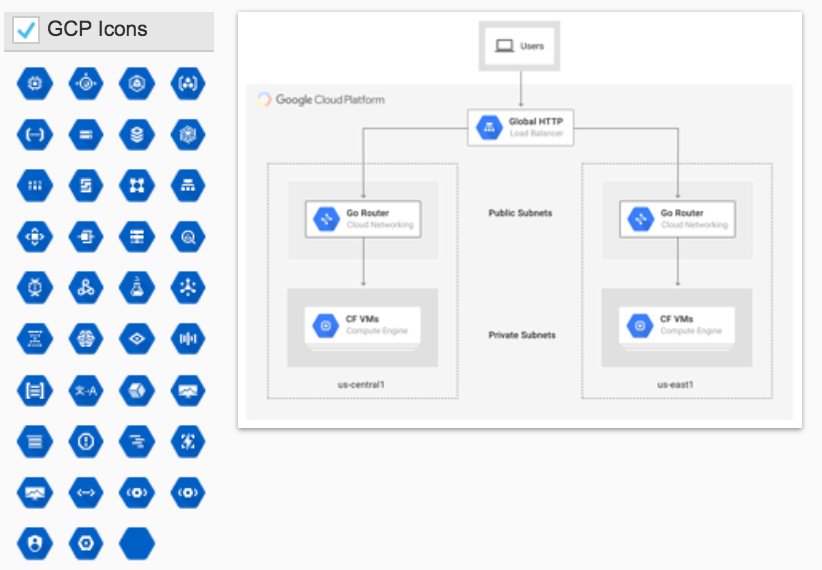Select the Compute Engine chip icon
The height and width of the screenshot is (570, 822).
pos(35,83)
